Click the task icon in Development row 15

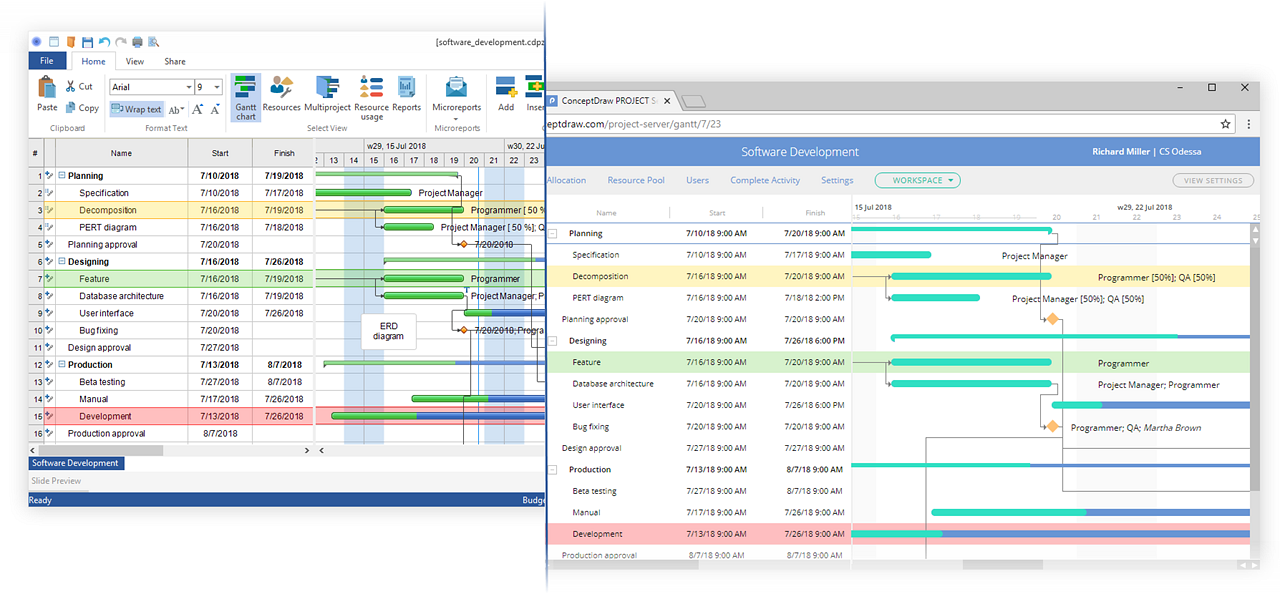(49, 416)
